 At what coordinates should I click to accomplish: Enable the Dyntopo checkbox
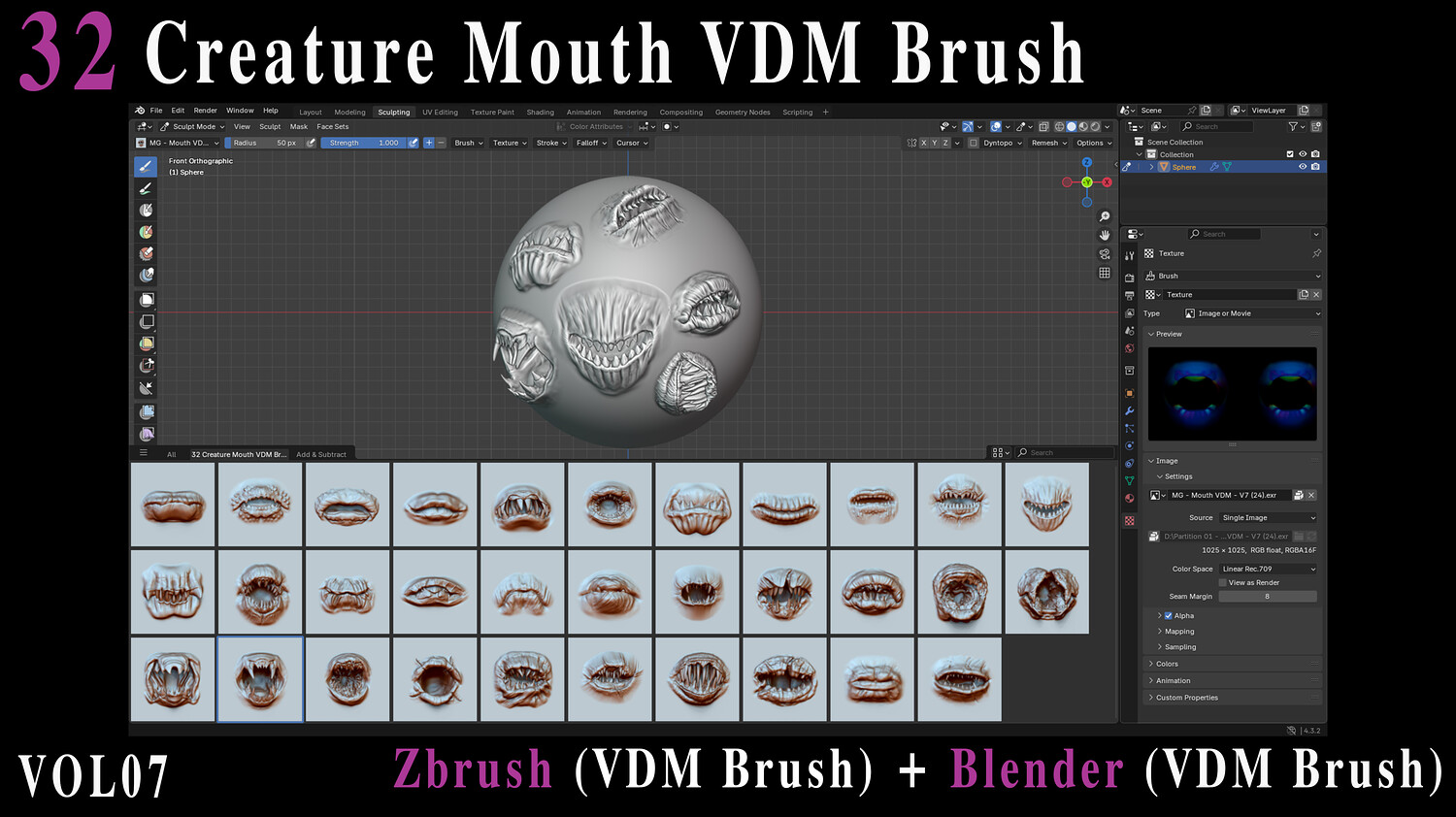(x=974, y=143)
